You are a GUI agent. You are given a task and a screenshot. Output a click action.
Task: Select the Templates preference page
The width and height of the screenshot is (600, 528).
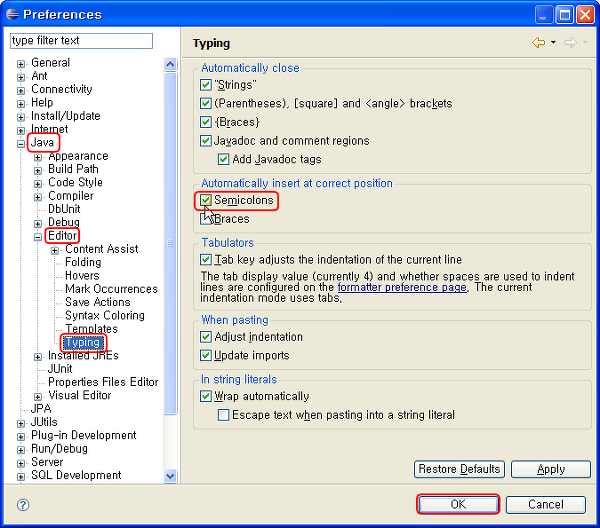(91, 329)
